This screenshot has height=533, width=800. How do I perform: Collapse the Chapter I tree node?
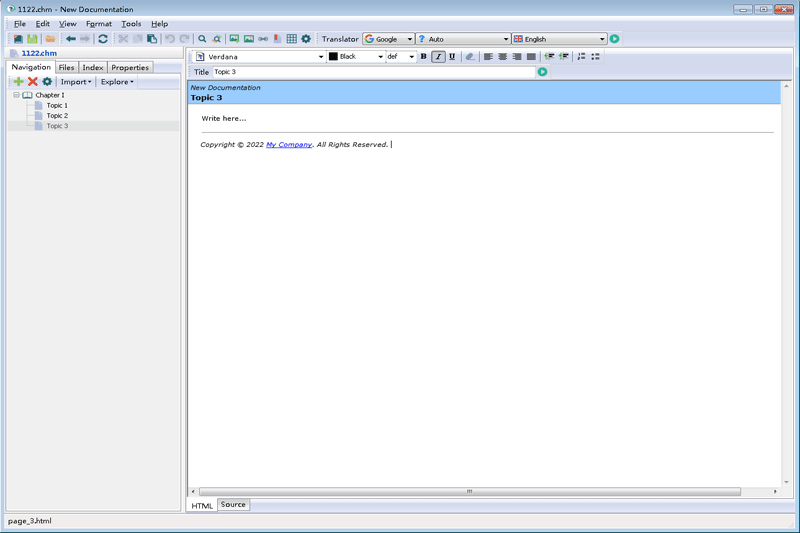pos(16,95)
